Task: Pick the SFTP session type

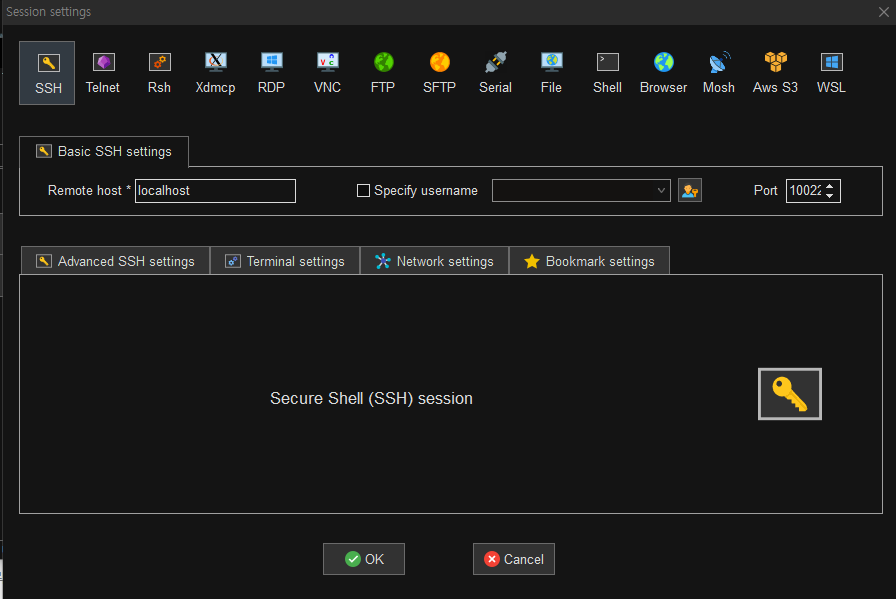Action: pyautogui.click(x=439, y=73)
